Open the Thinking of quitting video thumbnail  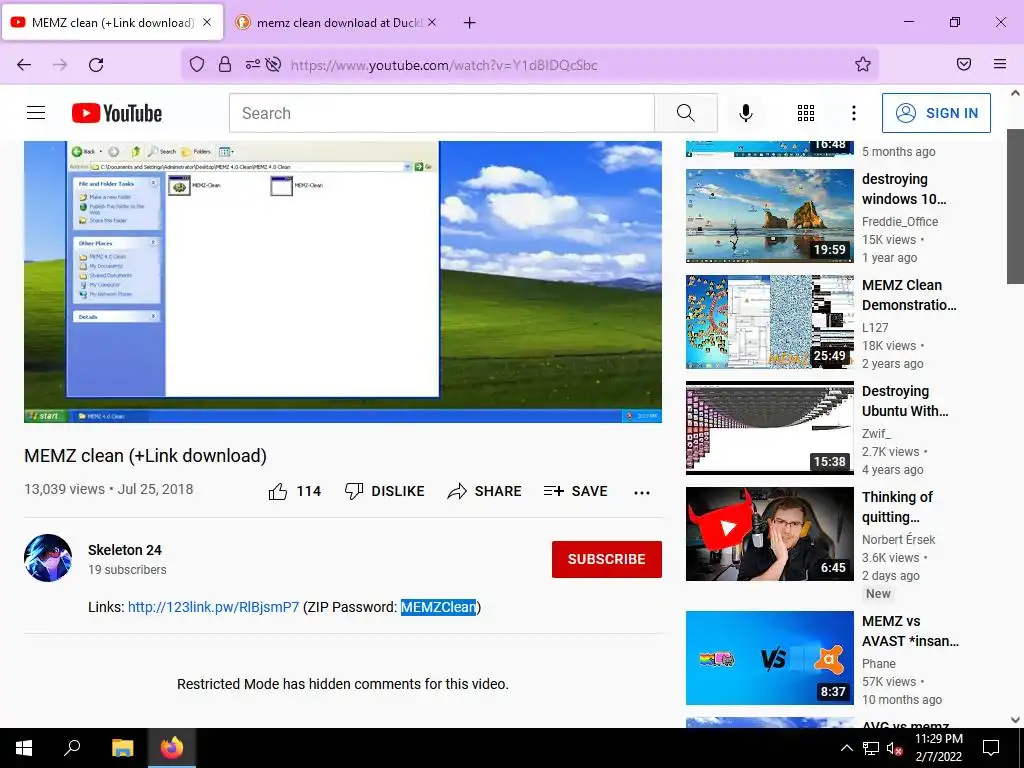pyautogui.click(x=769, y=534)
